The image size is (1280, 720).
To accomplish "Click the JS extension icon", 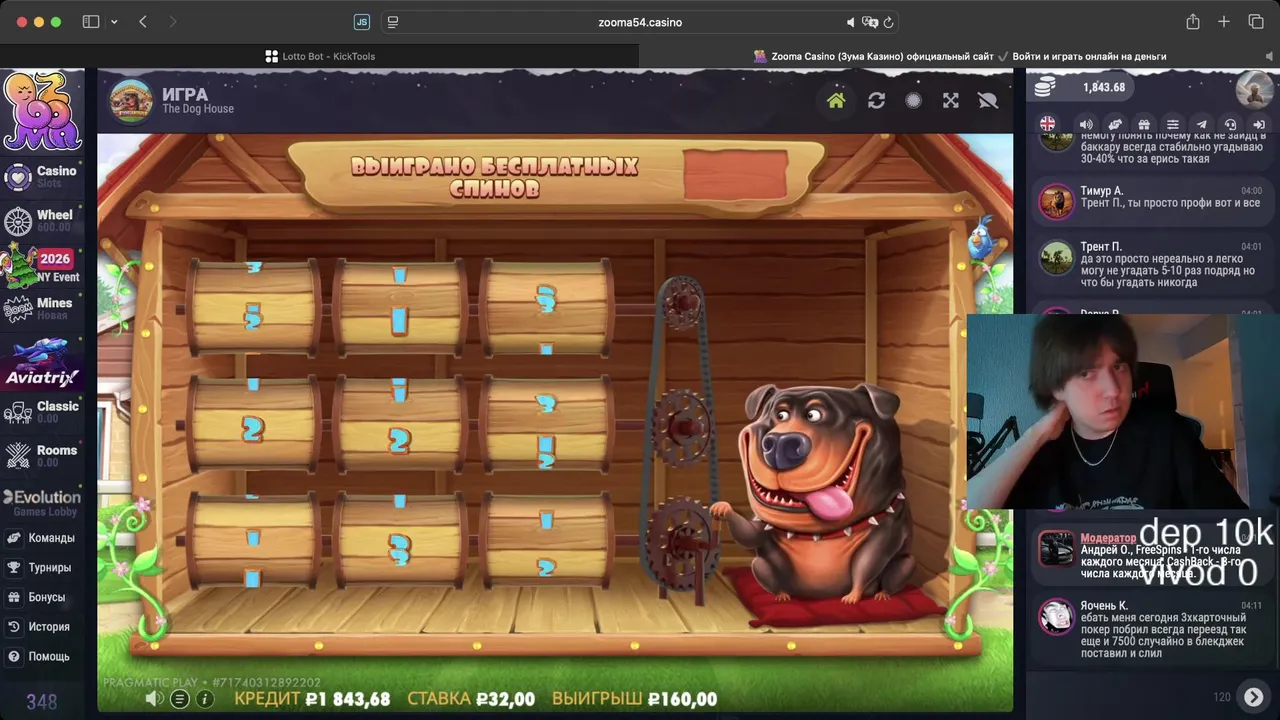I will coord(362,22).
